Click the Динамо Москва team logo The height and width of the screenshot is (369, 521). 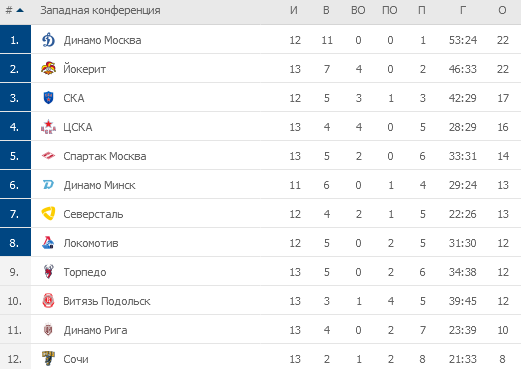click(48, 40)
